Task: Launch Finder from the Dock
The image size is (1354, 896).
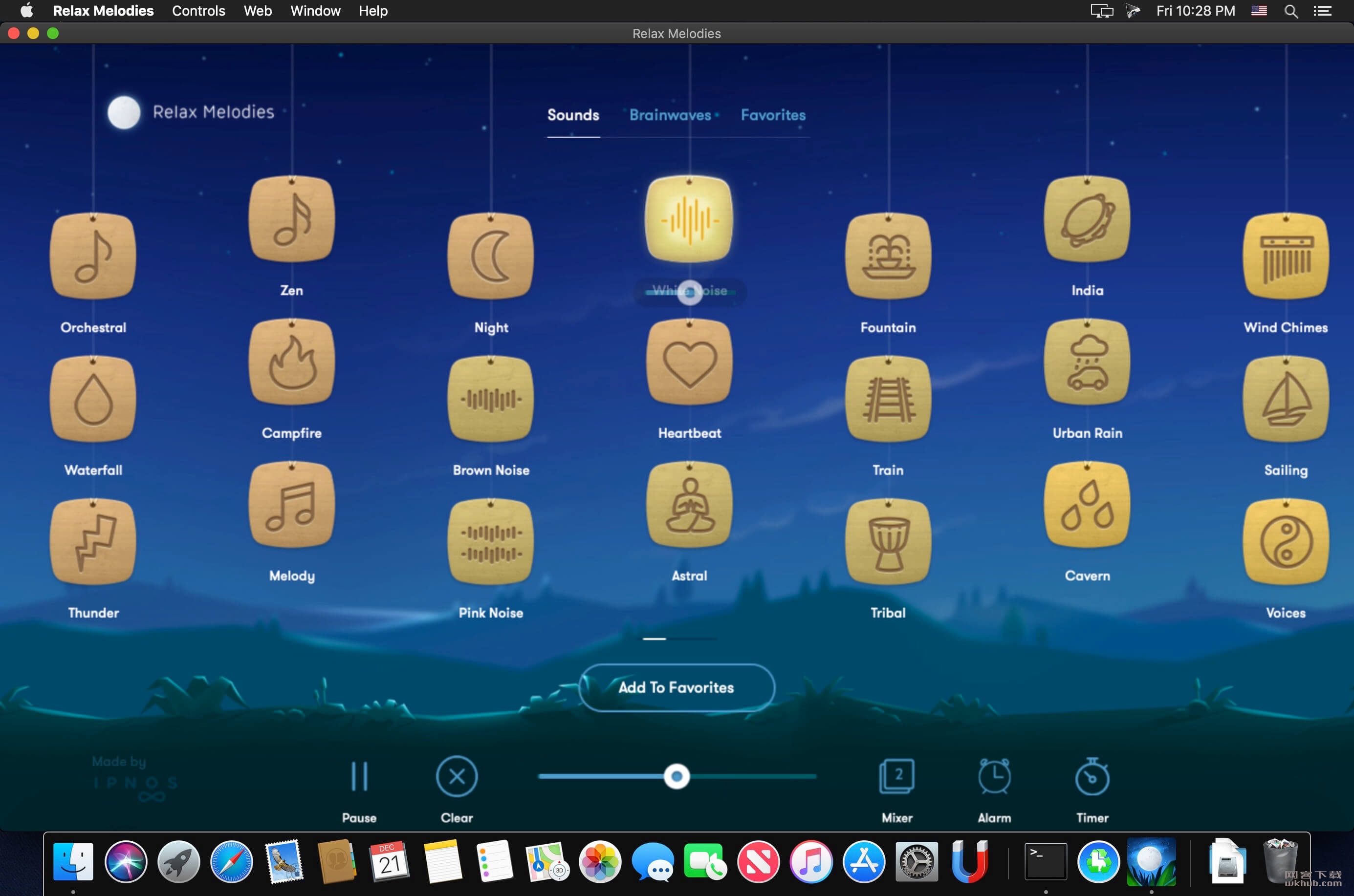Action: pos(73,861)
